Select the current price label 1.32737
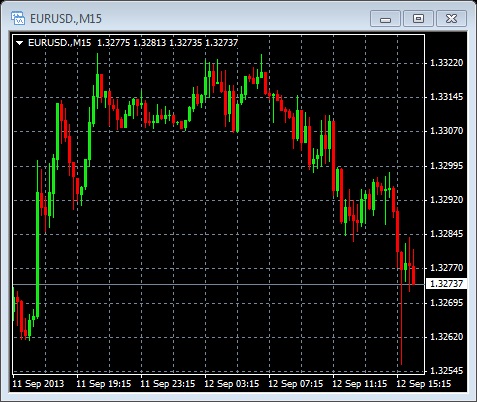 [447, 284]
